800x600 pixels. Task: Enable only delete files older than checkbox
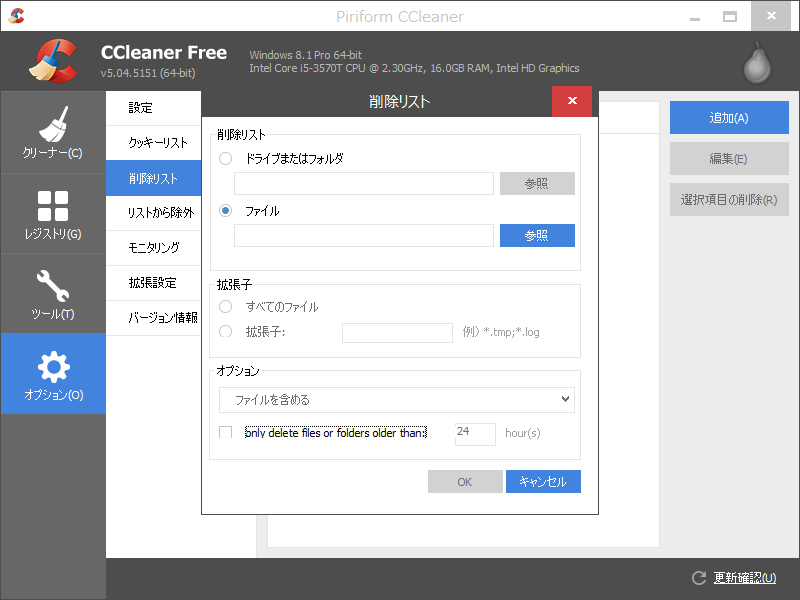226,433
